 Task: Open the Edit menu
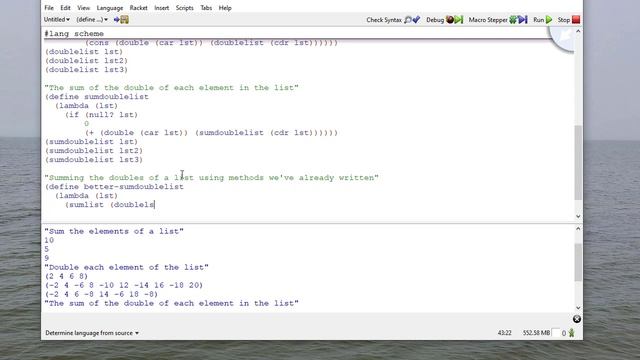click(x=65, y=8)
